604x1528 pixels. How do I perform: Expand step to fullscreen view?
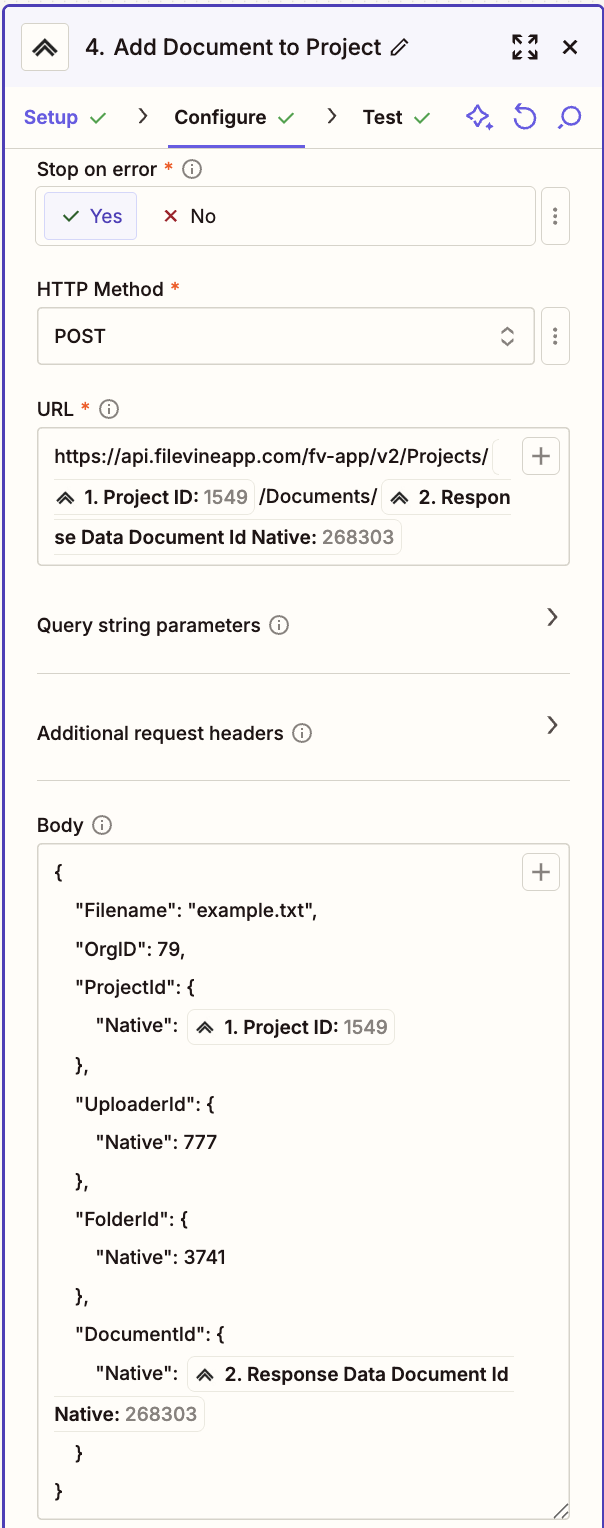[x=524, y=46]
